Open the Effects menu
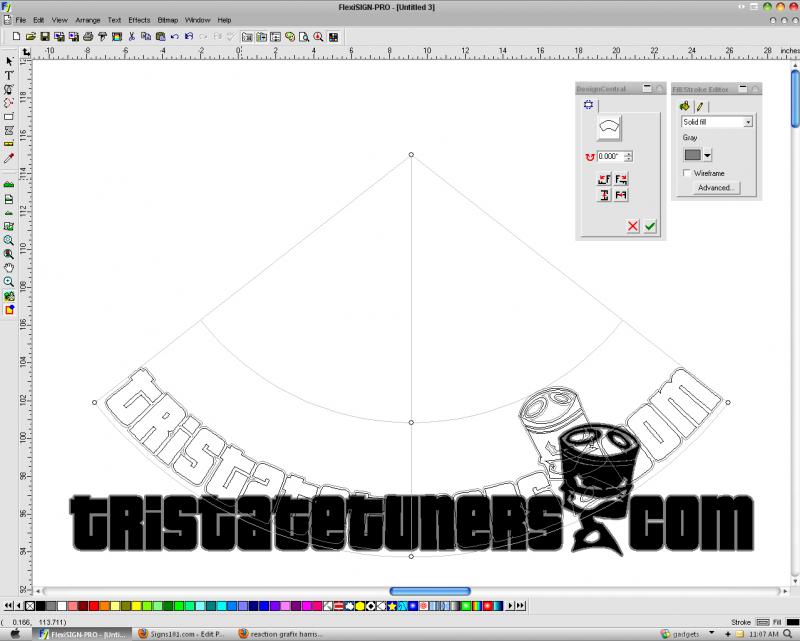Screen dimensions: 800x641 [139, 20]
